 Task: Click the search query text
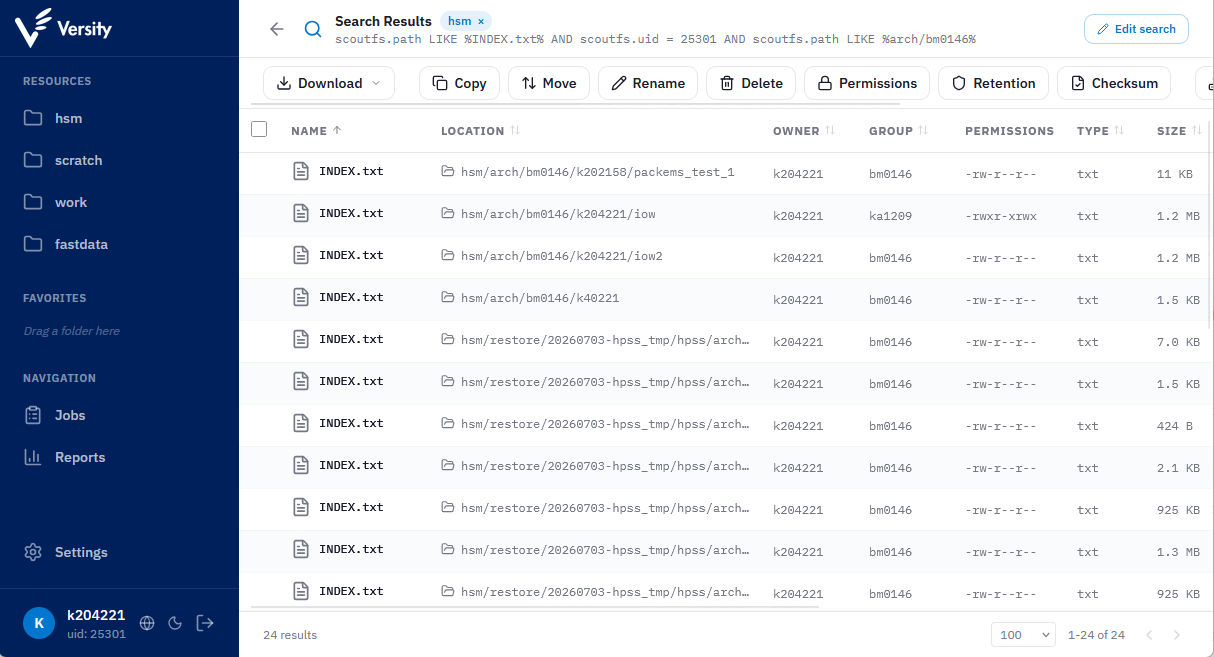(x=655, y=39)
